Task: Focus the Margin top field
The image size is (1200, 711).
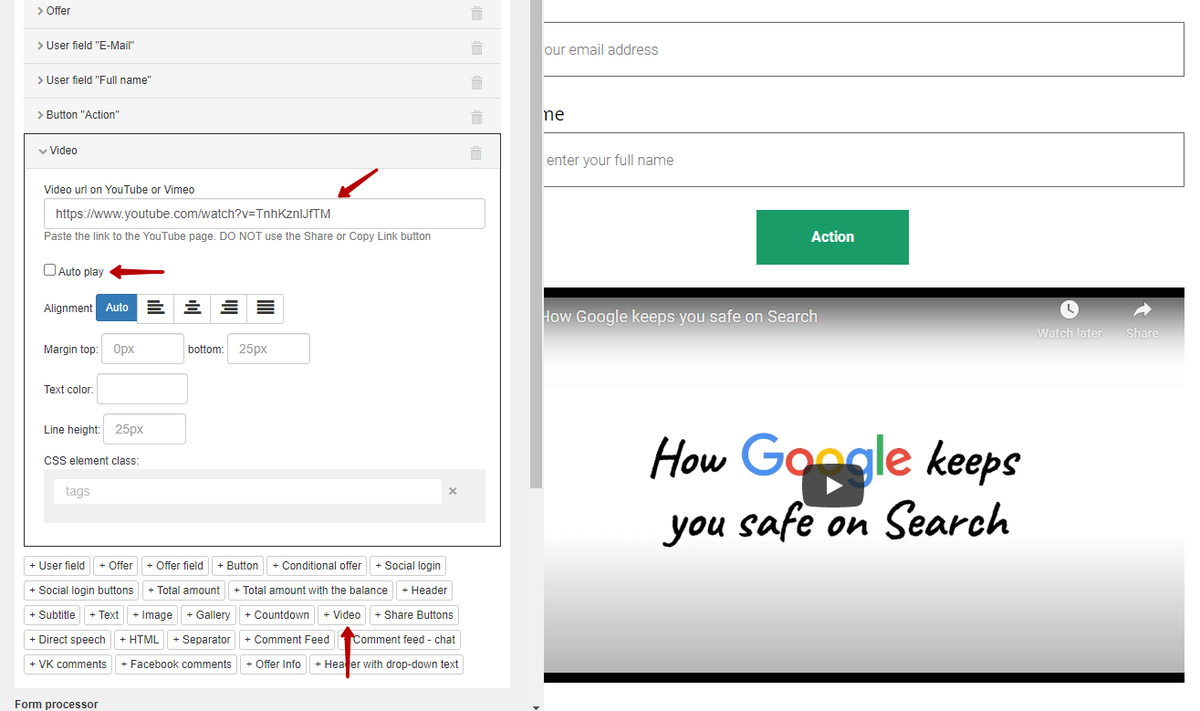Action: 143,349
